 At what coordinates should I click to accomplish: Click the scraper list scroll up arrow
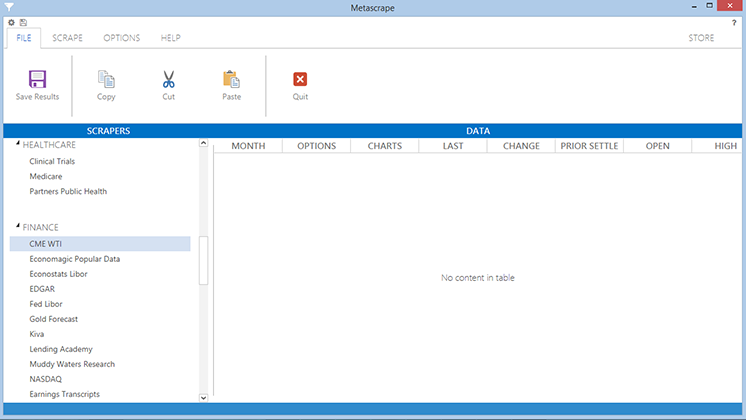pyautogui.click(x=204, y=143)
